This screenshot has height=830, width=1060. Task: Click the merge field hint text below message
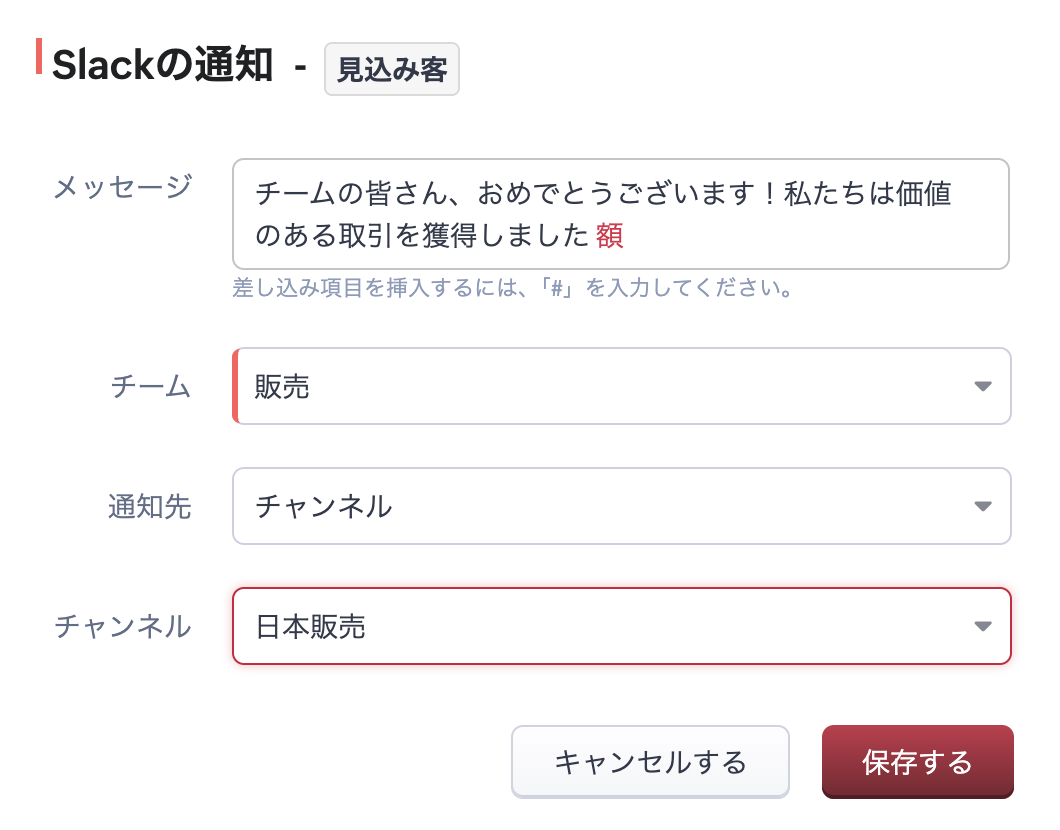point(513,289)
